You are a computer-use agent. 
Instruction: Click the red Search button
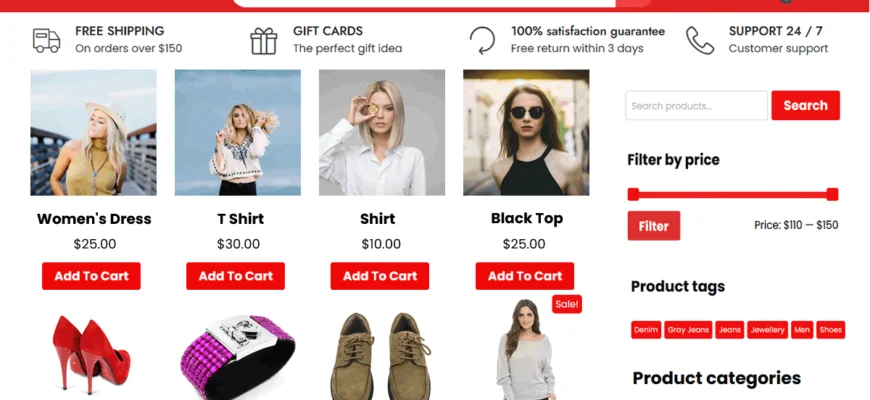pyautogui.click(x=805, y=105)
